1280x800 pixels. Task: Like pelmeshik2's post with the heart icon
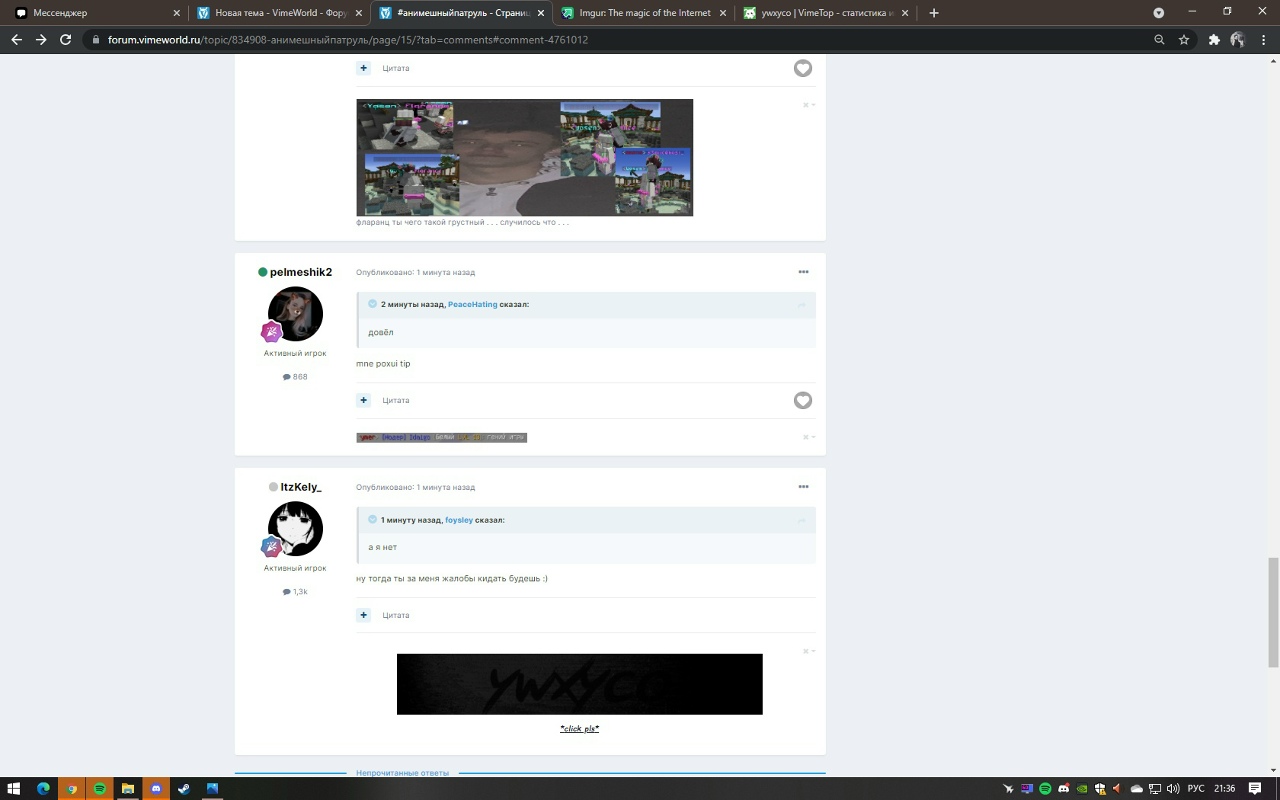pyautogui.click(x=803, y=400)
